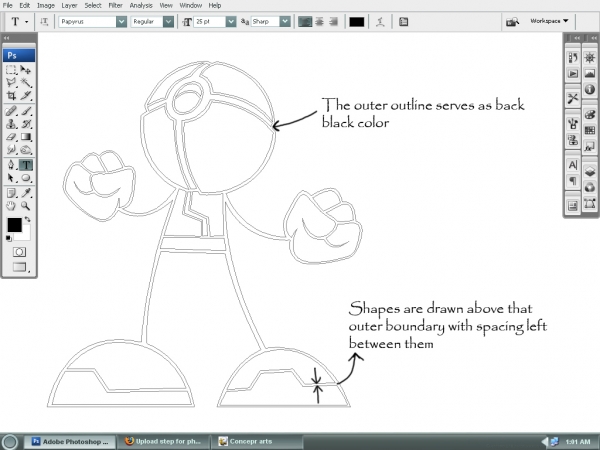Image resolution: width=600 pixels, height=450 pixels.
Task: Open the Styles panel icon
Action: tap(590, 146)
